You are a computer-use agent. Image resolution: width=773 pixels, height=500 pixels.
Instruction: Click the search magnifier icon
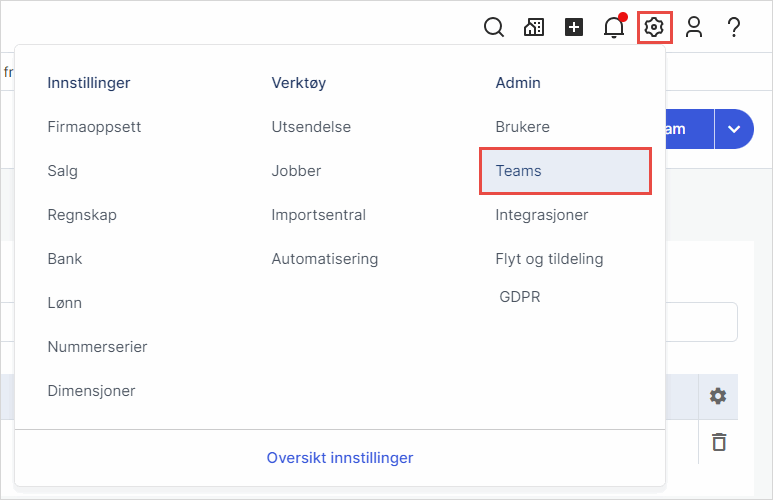pyautogui.click(x=494, y=28)
